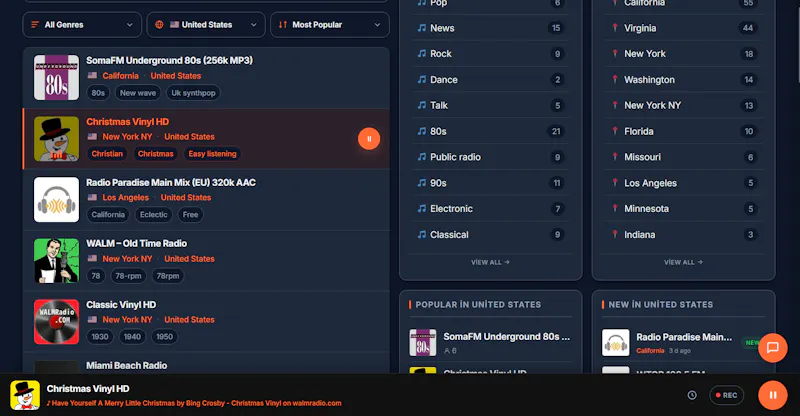Click the New York location pin icon

click(x=615, y=54)
